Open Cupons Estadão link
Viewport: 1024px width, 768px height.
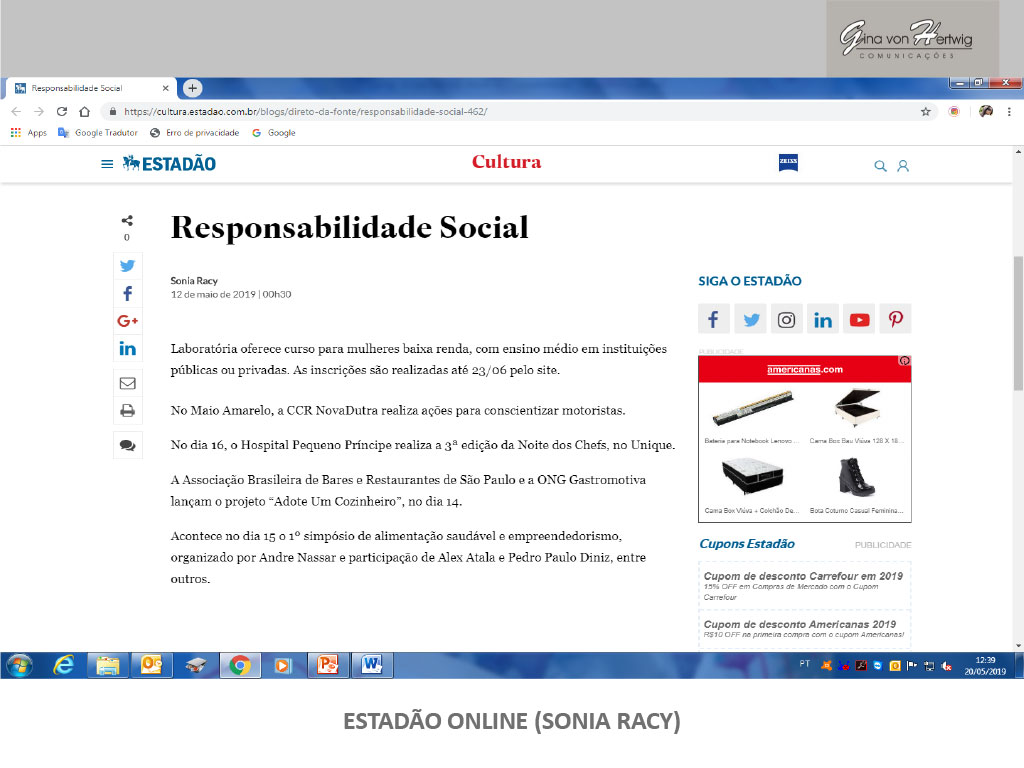747,544
